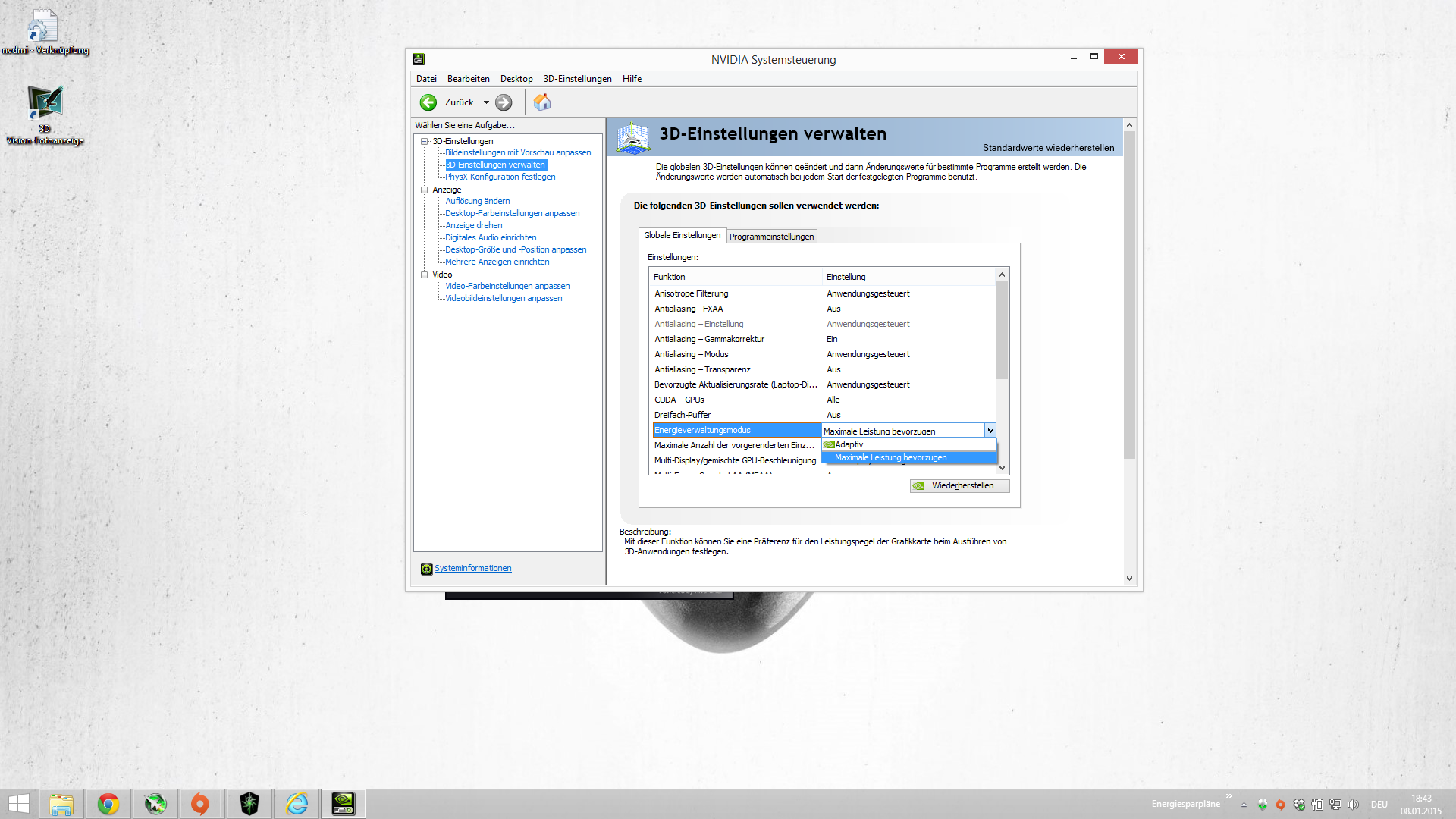Open Digitales Audio einrichten
This screenshot has width=1456, height=819.
coord(491,237)
